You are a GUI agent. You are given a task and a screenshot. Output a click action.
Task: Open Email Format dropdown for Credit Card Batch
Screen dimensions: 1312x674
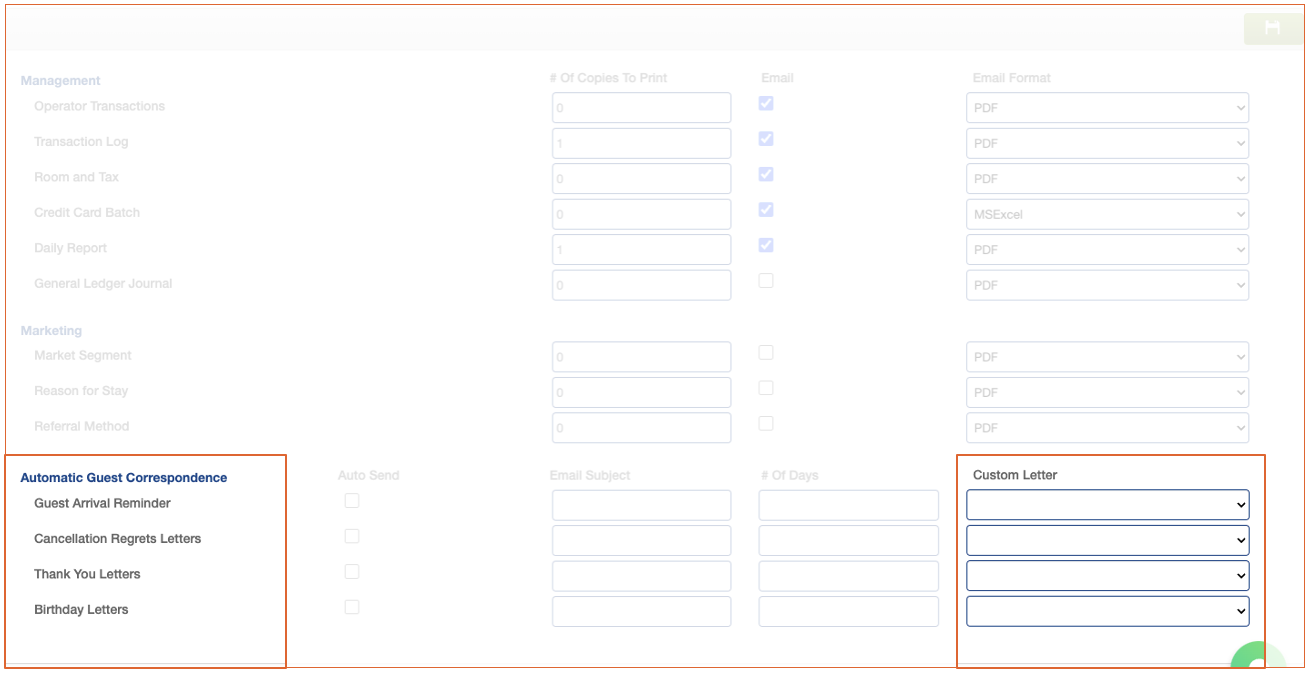coord(1107,214)
